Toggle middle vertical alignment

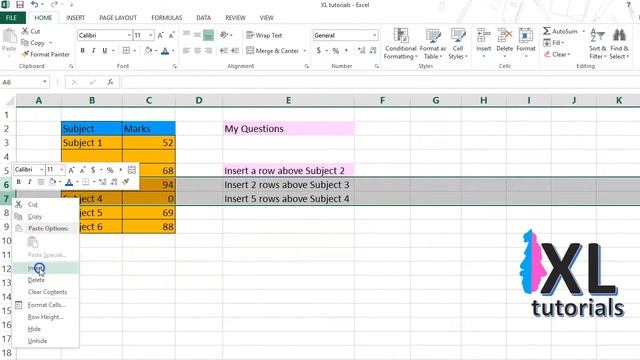point(197,35)
